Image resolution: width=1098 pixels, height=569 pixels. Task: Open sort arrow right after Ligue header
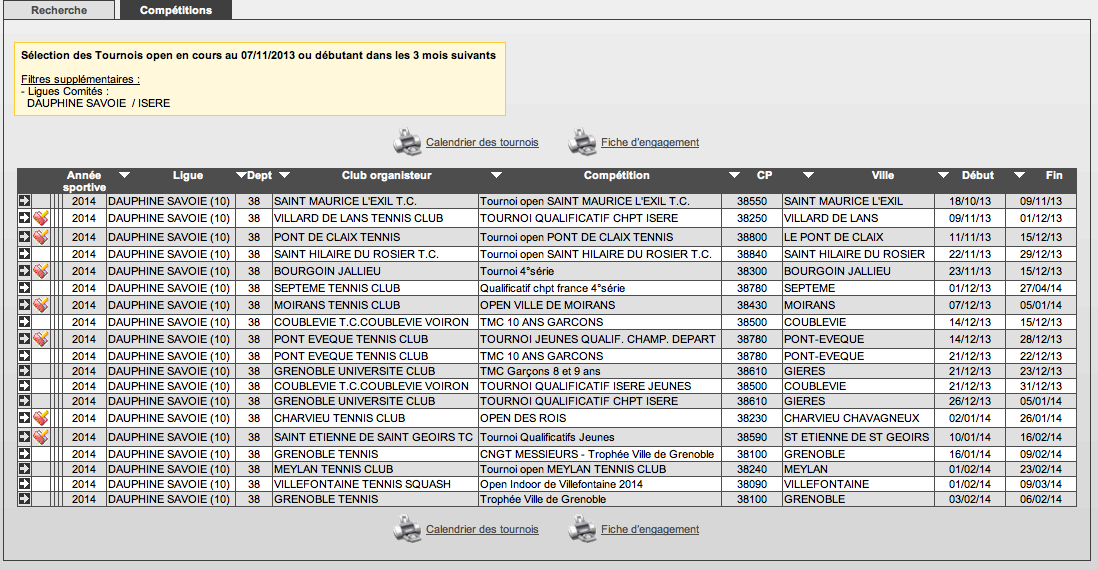[242, 175]
